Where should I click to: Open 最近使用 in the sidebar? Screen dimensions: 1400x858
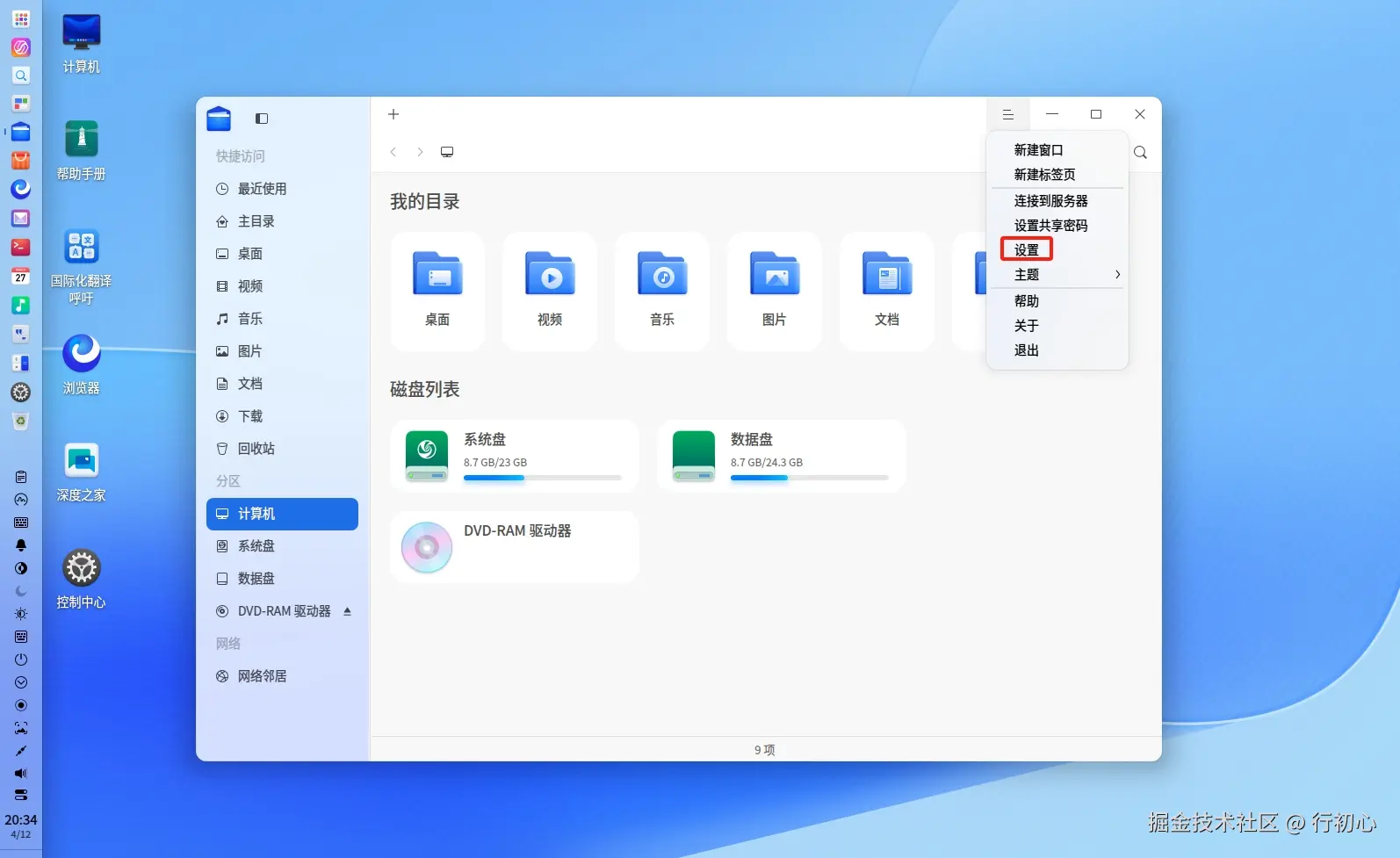coord(282,189)
